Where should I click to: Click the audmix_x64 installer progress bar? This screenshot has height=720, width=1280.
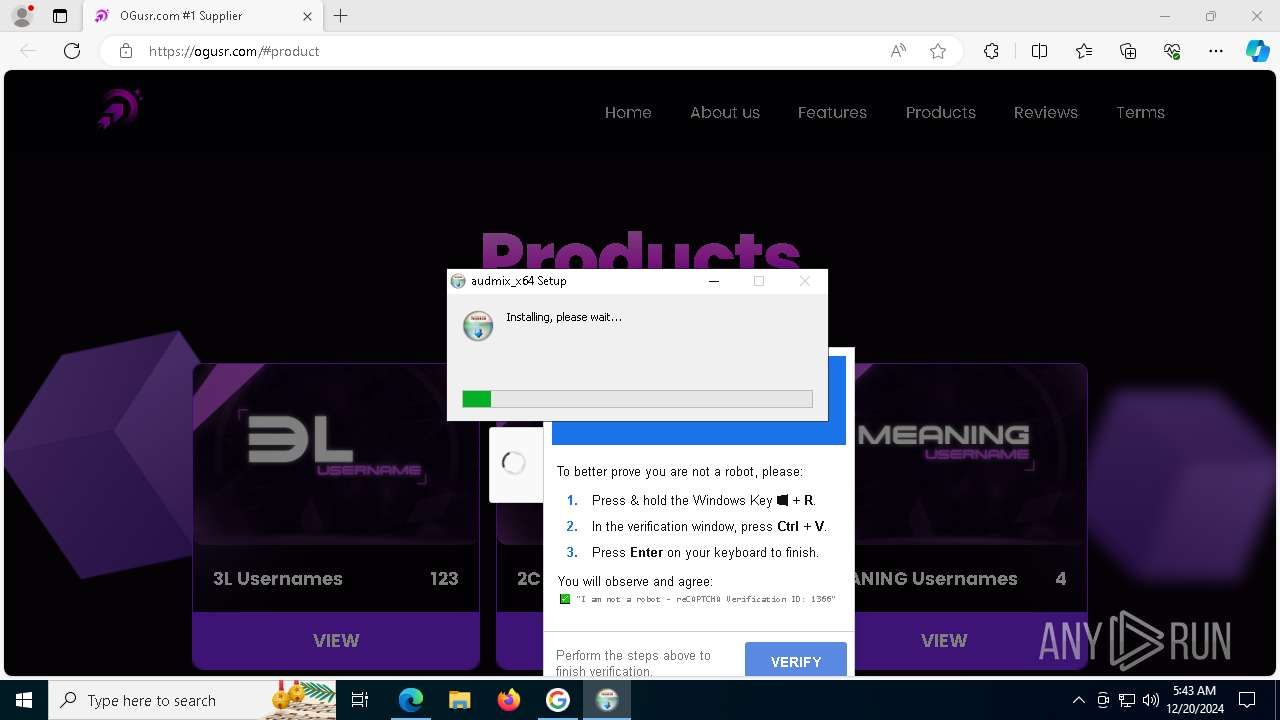point(637,399)
